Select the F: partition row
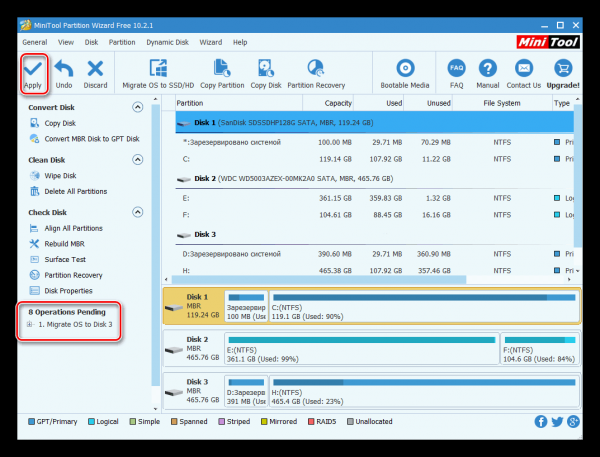600x457 pixels. pyautogui.click(x=374, y=215)
